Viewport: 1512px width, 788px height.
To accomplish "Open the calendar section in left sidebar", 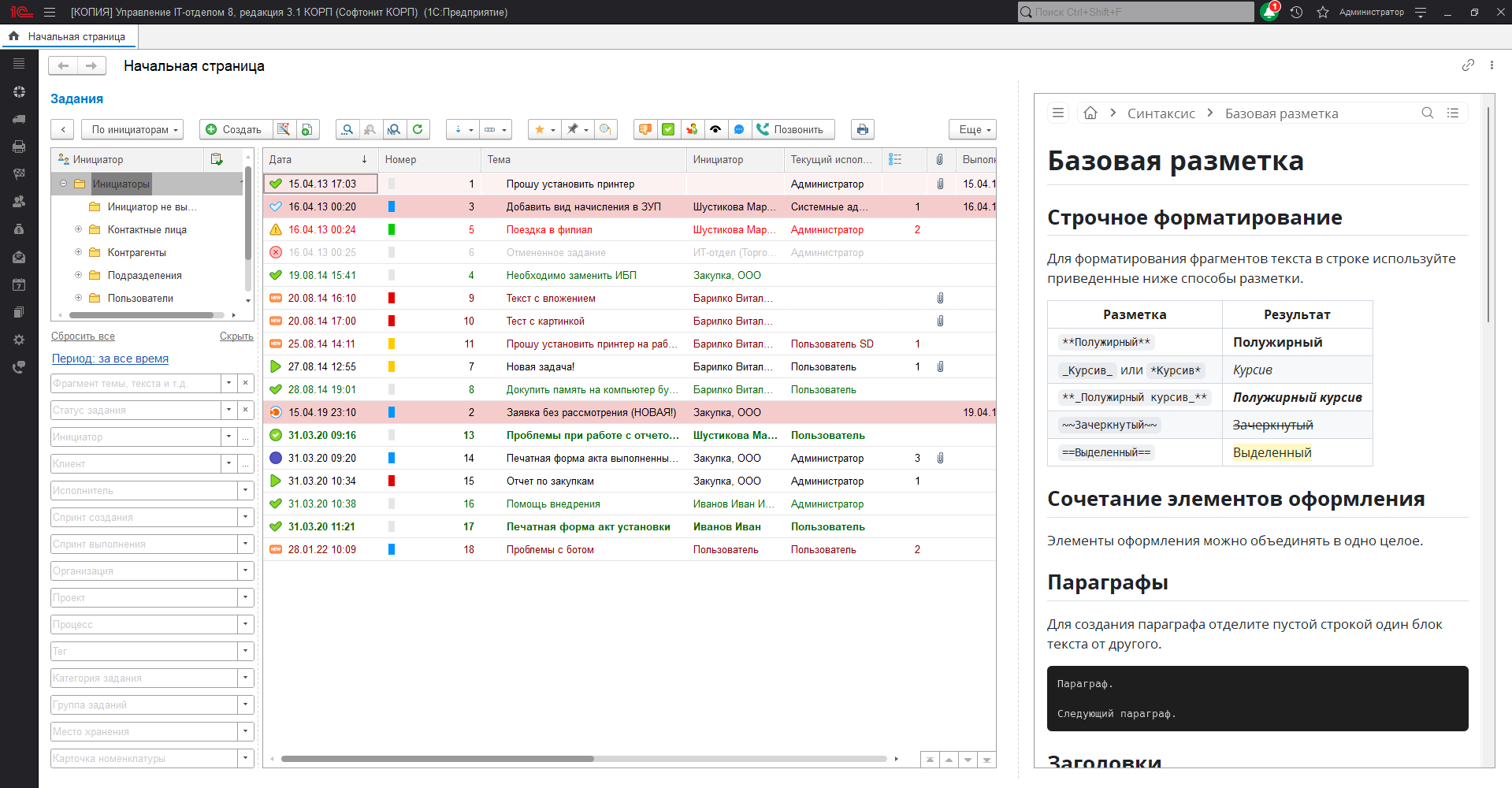I will (x=19, y=284).
